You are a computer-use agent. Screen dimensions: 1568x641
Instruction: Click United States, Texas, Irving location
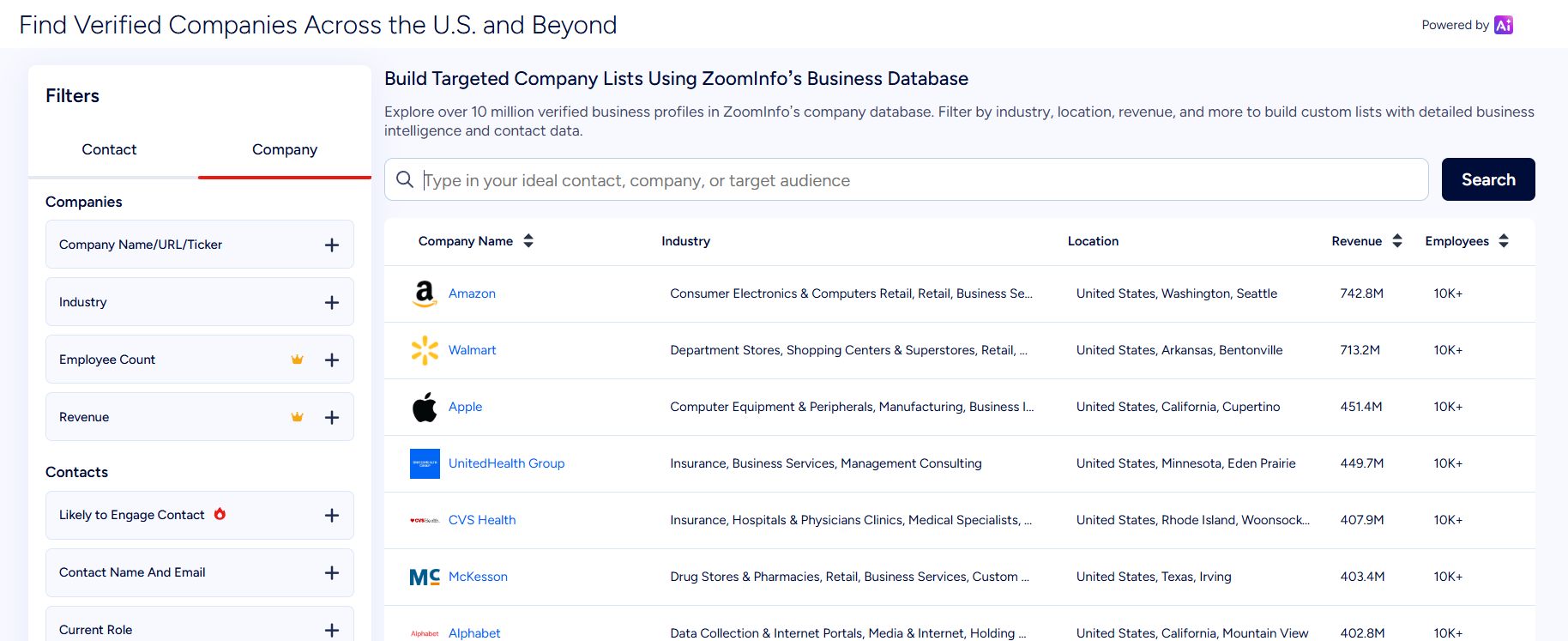click(1154, 577)
